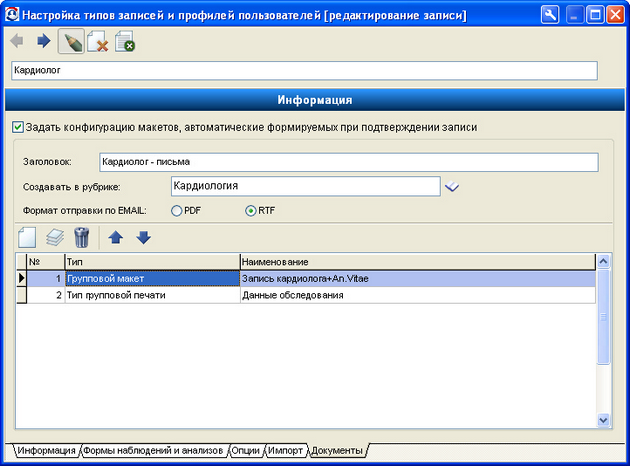This screenshot has width=630, height=466.
Task: Click the Кардиолог name input field
Action: click(305, 71)
